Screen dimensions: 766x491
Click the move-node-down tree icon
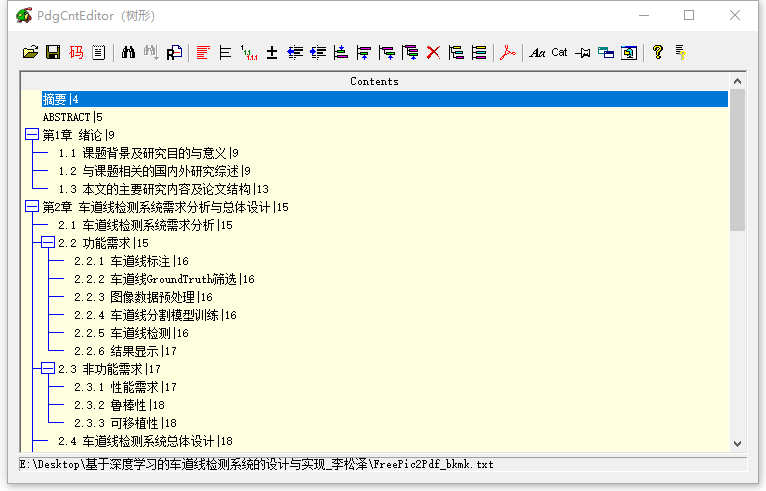click(x=410, y=52)
